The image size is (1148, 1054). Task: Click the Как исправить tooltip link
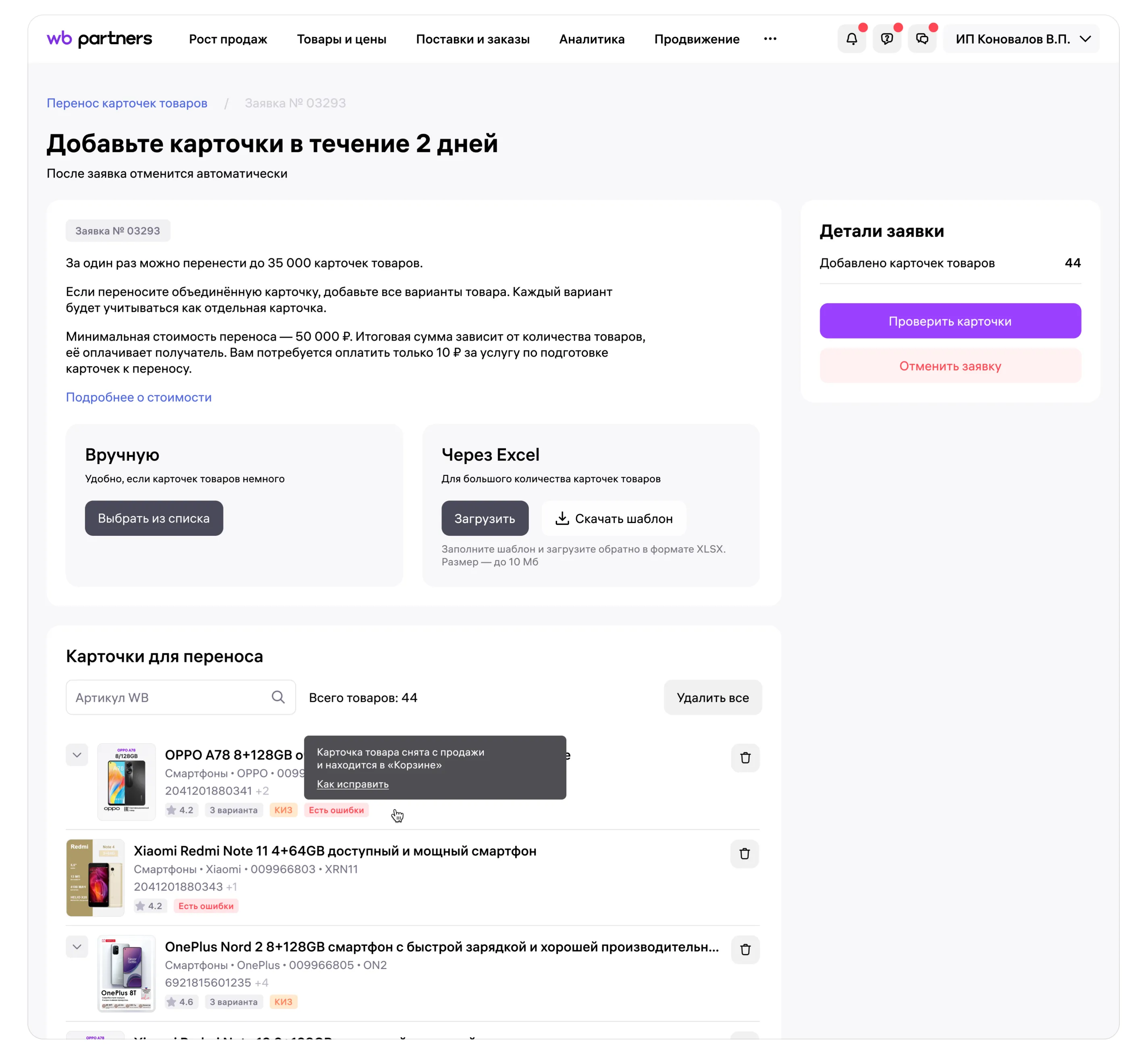tap(353, 784)
